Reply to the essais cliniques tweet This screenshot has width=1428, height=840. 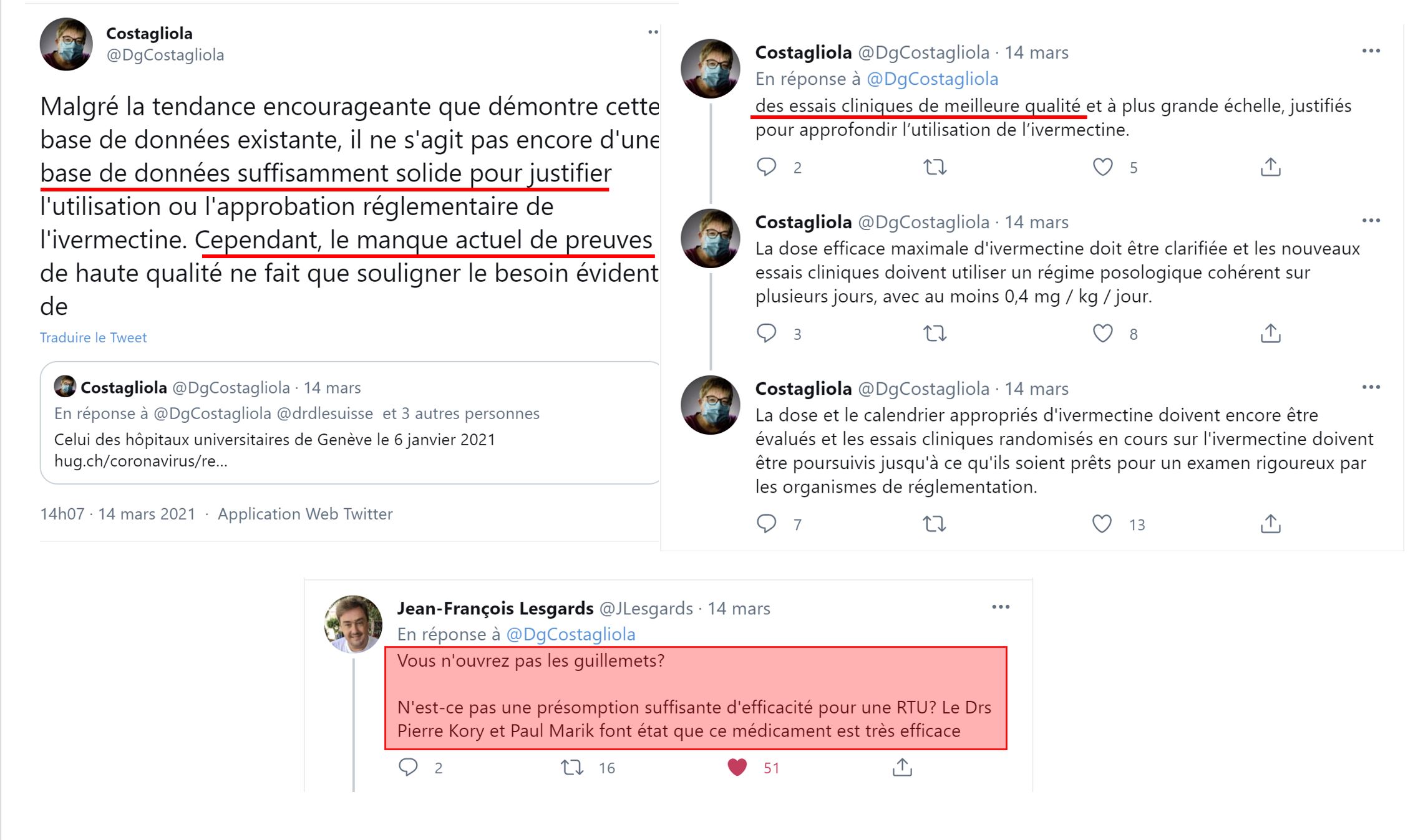[x=766, y=167]
